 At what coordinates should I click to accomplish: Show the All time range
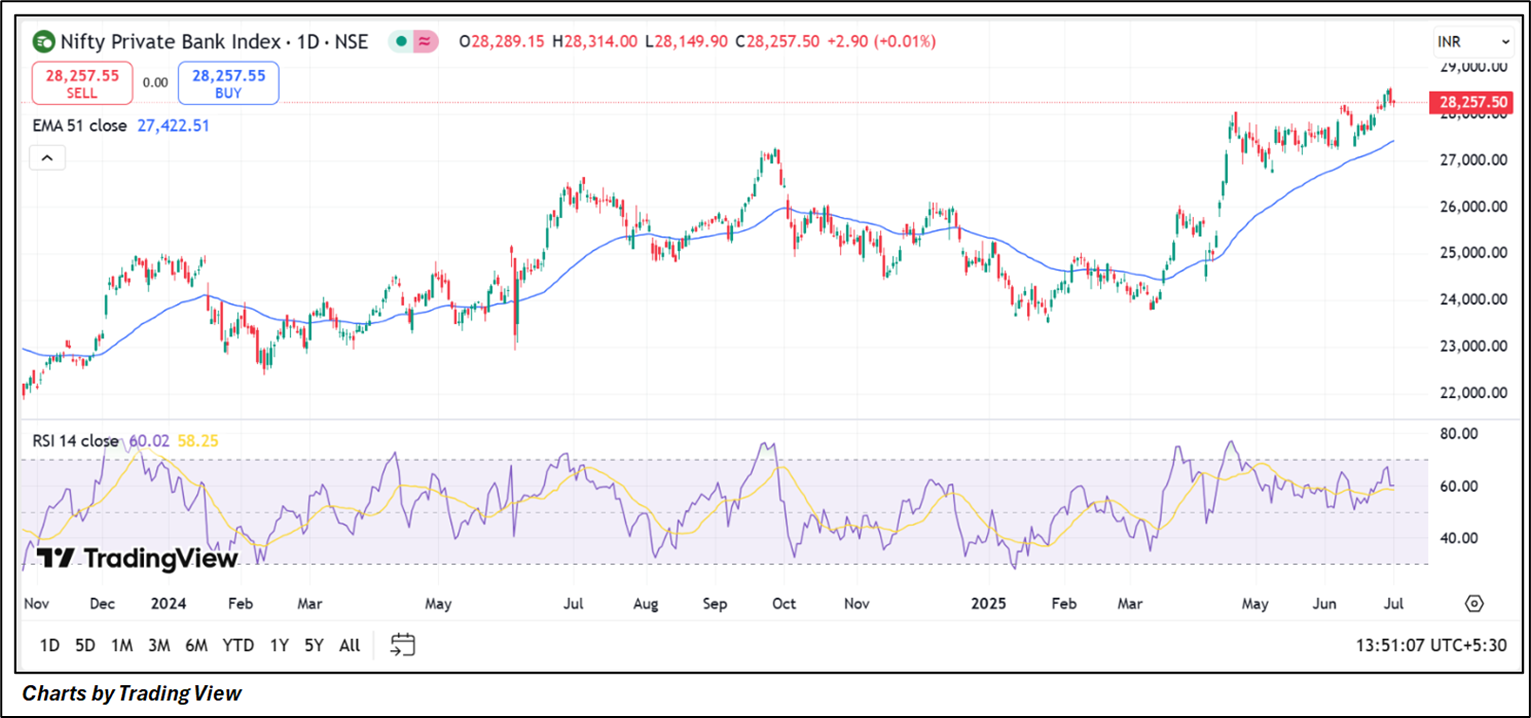tap(349, 646)
